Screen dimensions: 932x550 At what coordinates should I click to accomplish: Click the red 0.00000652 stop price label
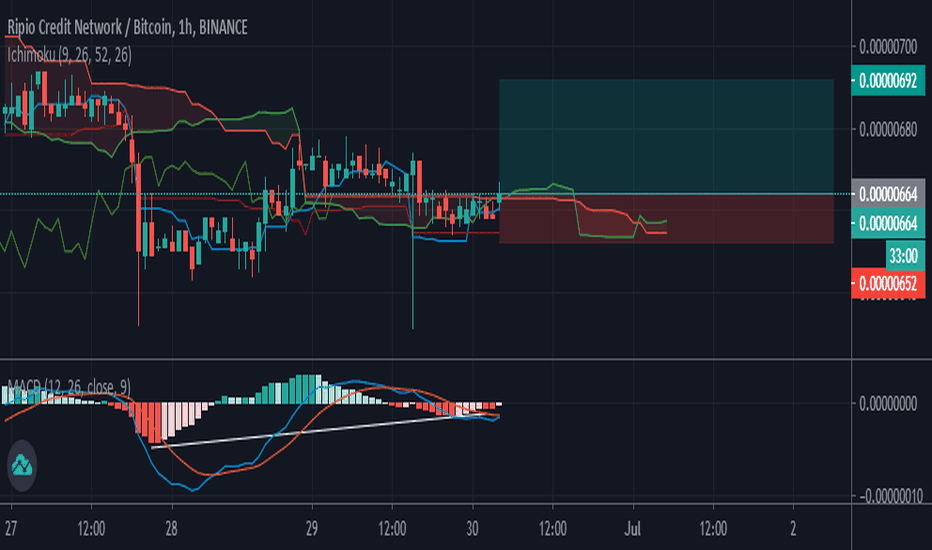pos(888,283)
